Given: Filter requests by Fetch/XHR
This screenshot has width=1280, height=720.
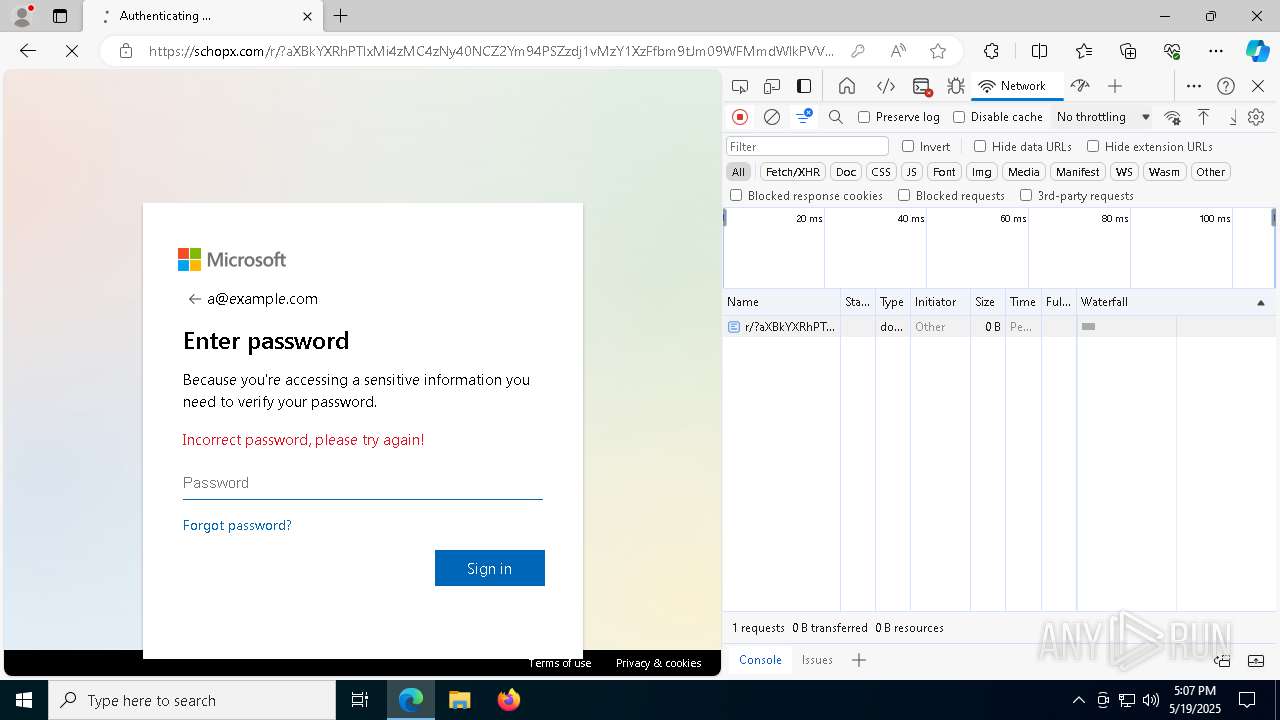Looking at the screenshot, I should 793,172.
